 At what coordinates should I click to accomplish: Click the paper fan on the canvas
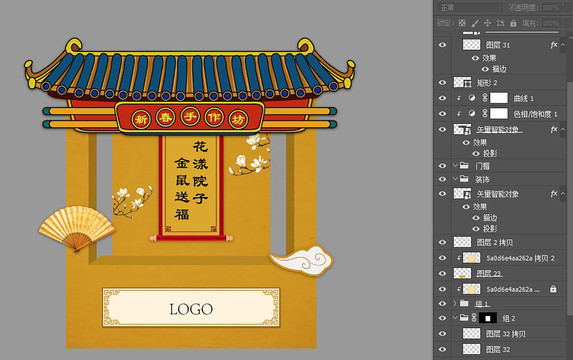(x=77, y=228)
